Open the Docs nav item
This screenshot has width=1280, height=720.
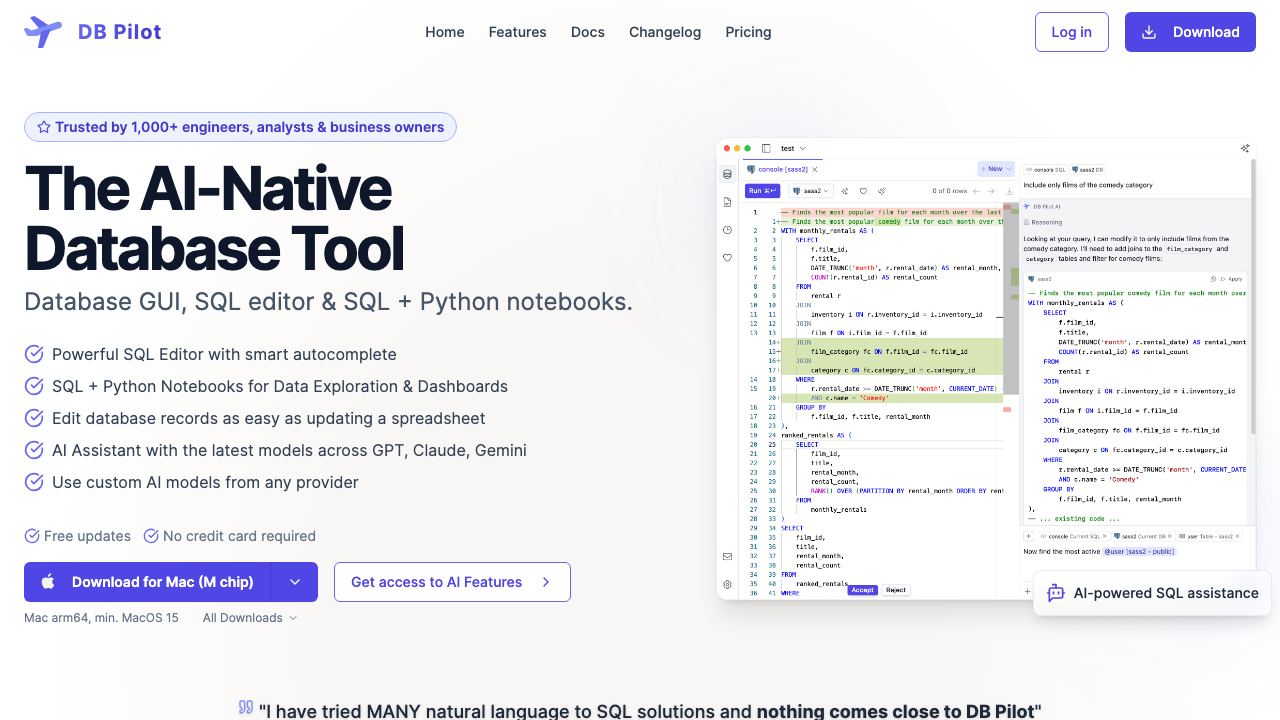coord(588,32)
